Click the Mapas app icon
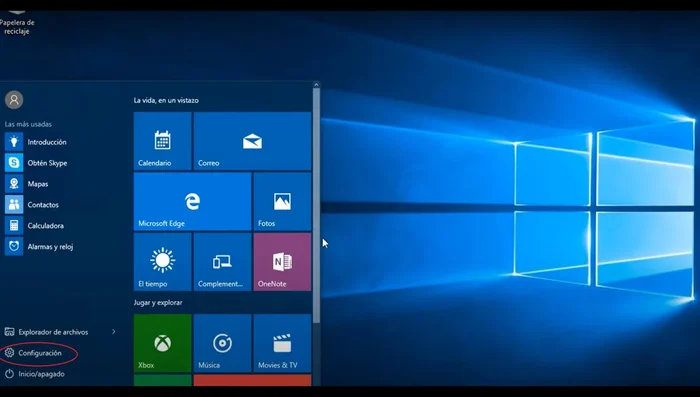The image size is (700, 397). coord(14,184)
